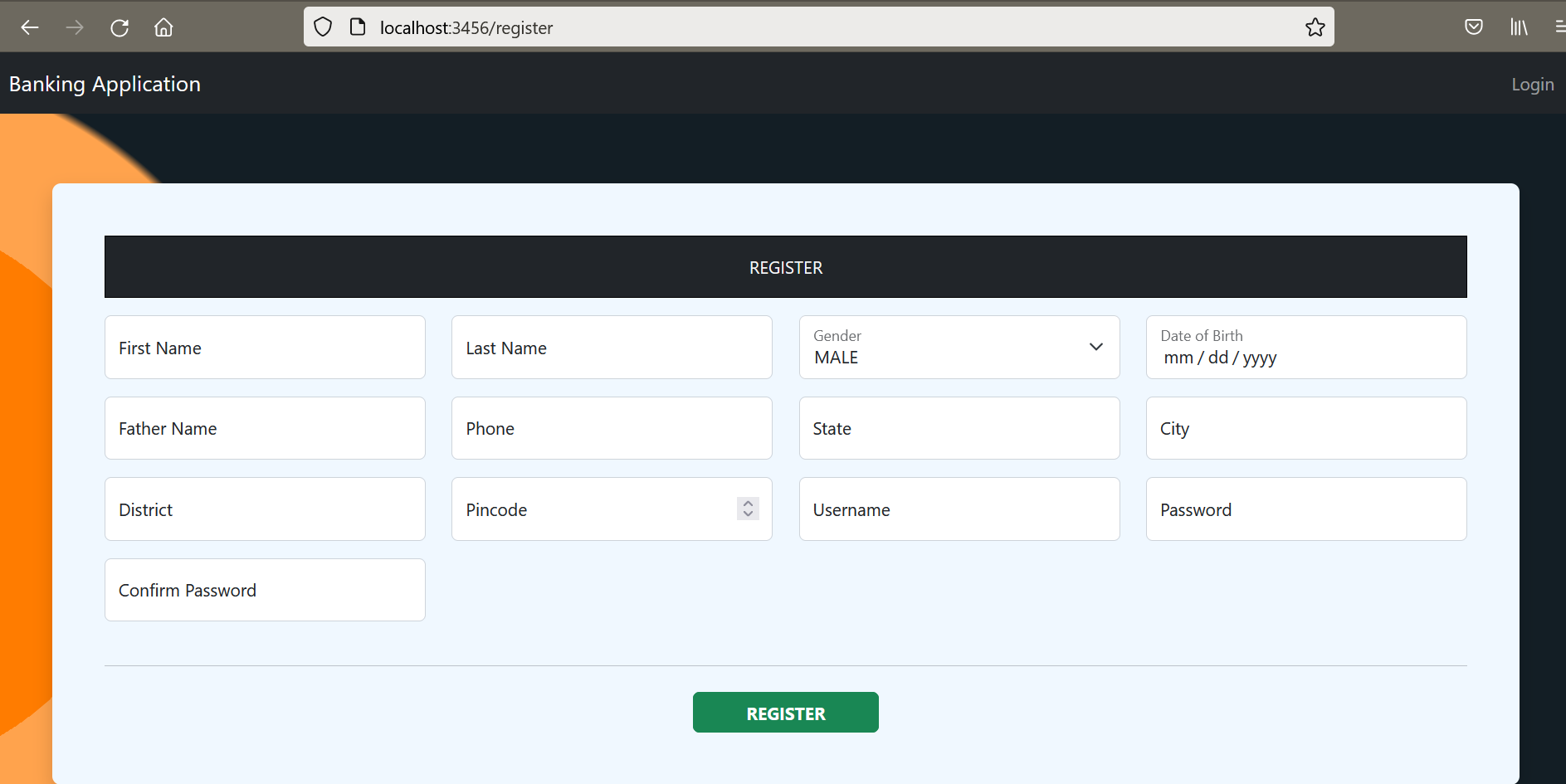Click the back navigation arrow

[x=29, y=27]
